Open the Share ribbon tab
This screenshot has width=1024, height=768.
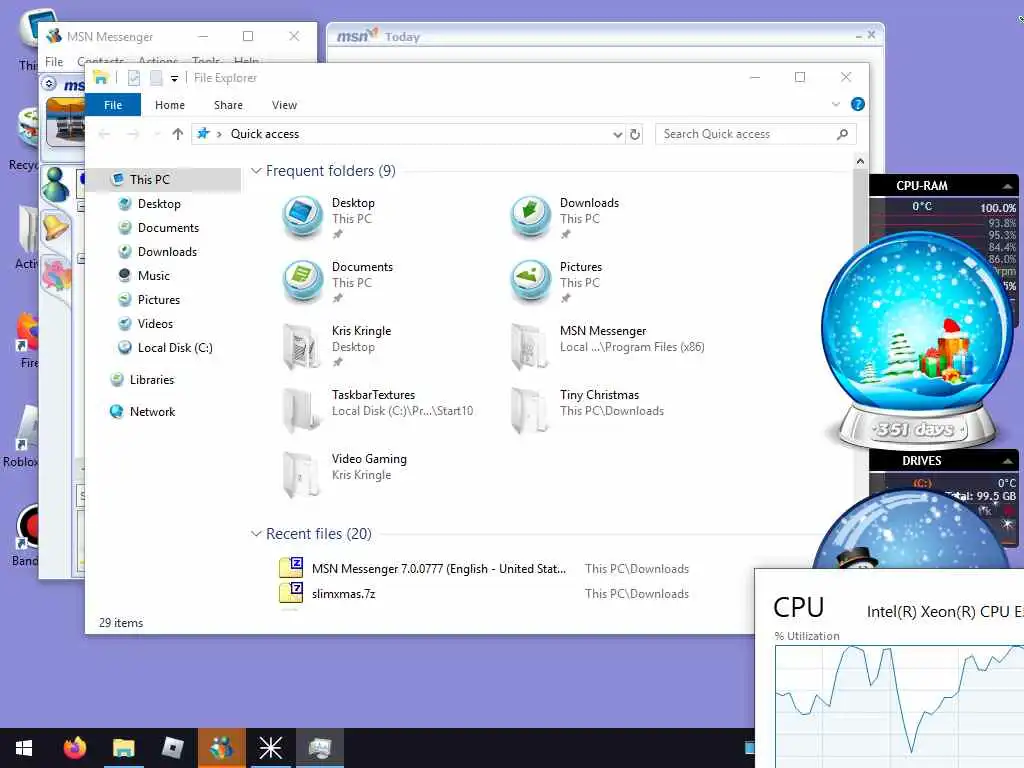click(228, 105)
